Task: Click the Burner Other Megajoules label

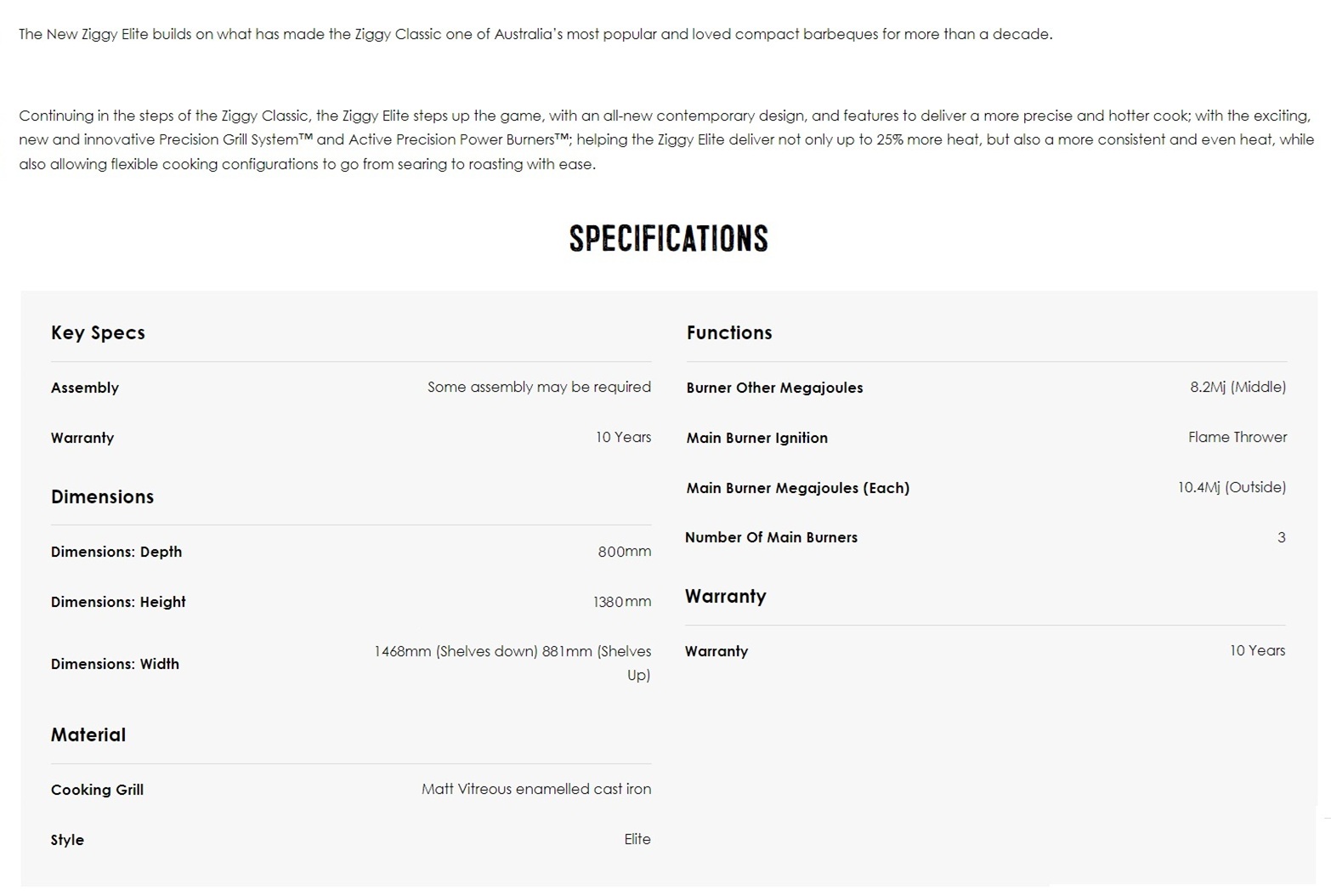Action: pos(774,388)
